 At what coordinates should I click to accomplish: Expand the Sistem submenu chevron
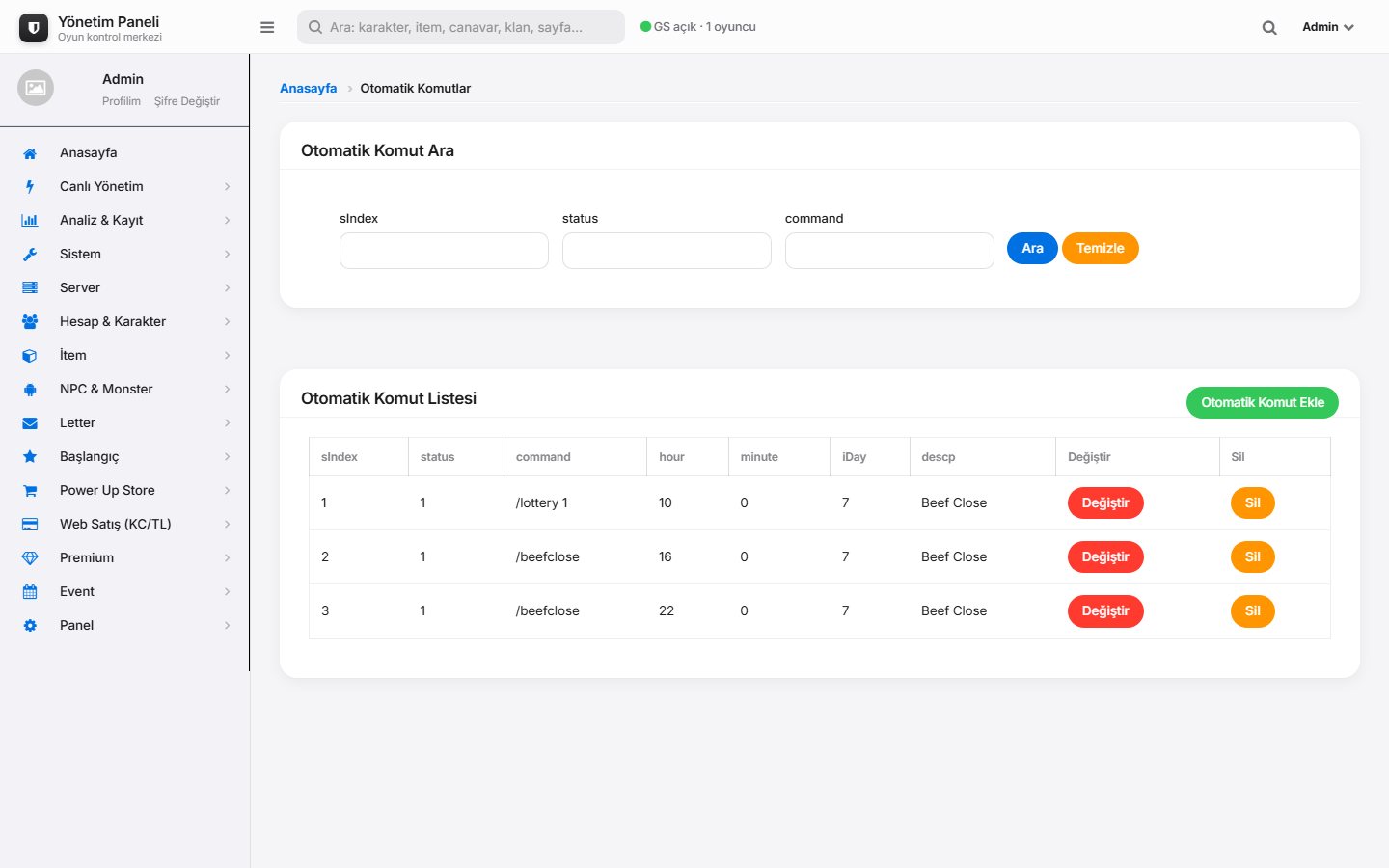[228, 255]
